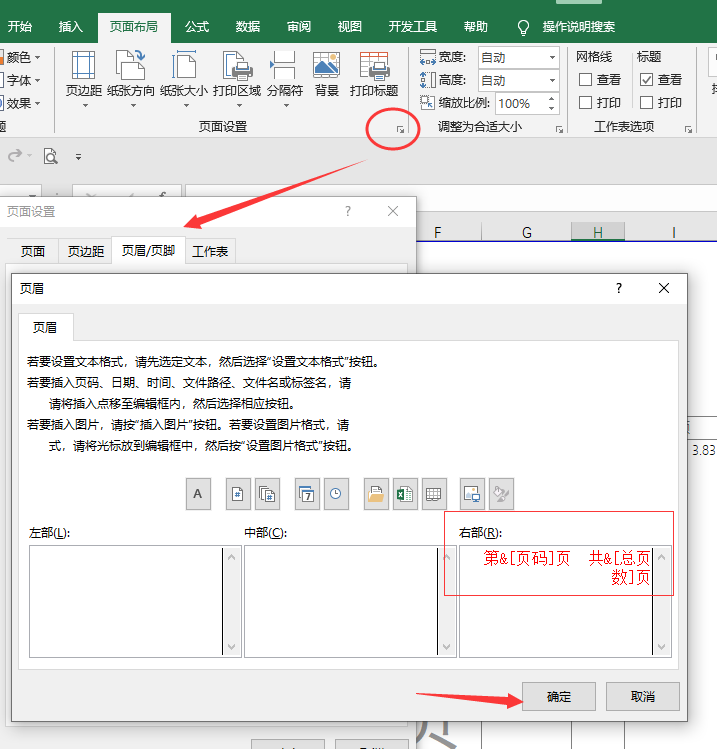The width and height of the screenshot is (717, 749).
Task: Insert picture in header
Action: click(x=472, y=494)
